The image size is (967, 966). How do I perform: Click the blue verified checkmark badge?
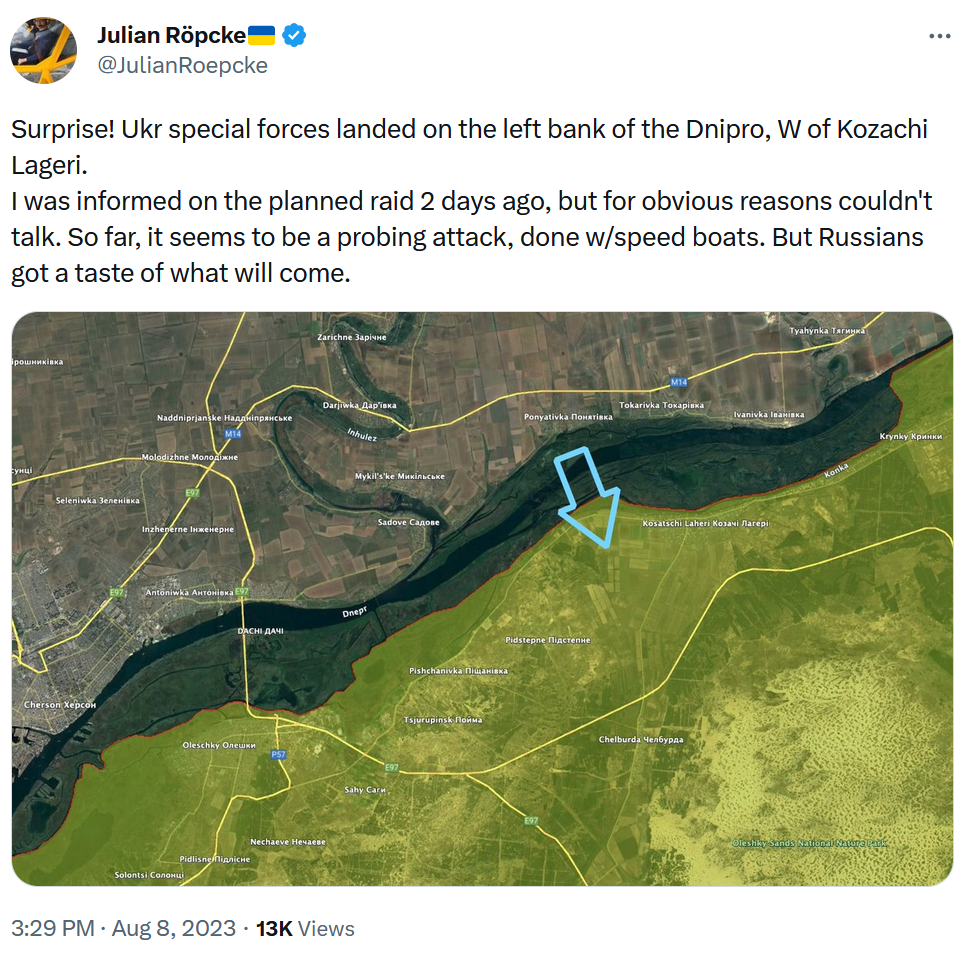tap(293, 36)
